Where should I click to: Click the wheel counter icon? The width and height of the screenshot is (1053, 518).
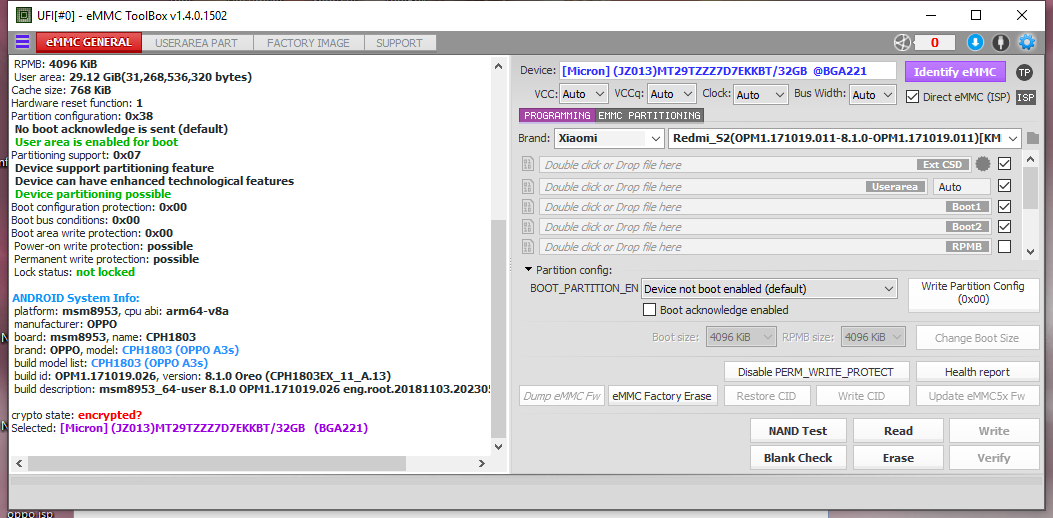tap(903, 43)
